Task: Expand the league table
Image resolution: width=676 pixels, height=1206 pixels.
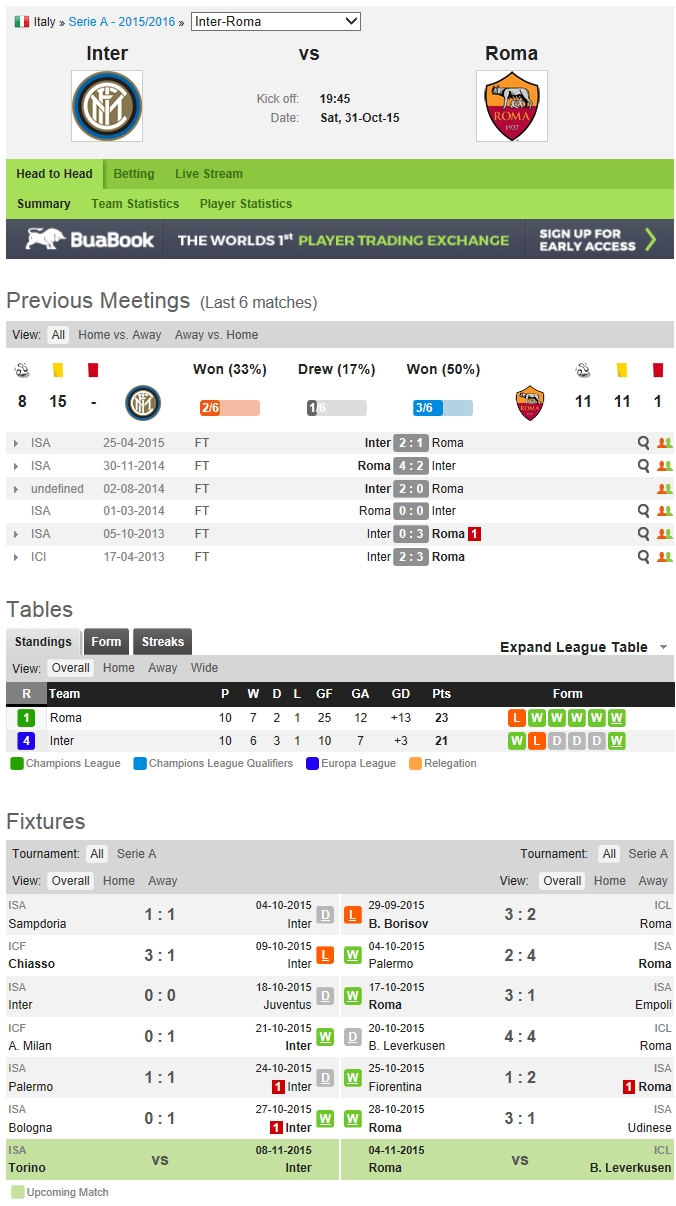Action: click(584, 647)
